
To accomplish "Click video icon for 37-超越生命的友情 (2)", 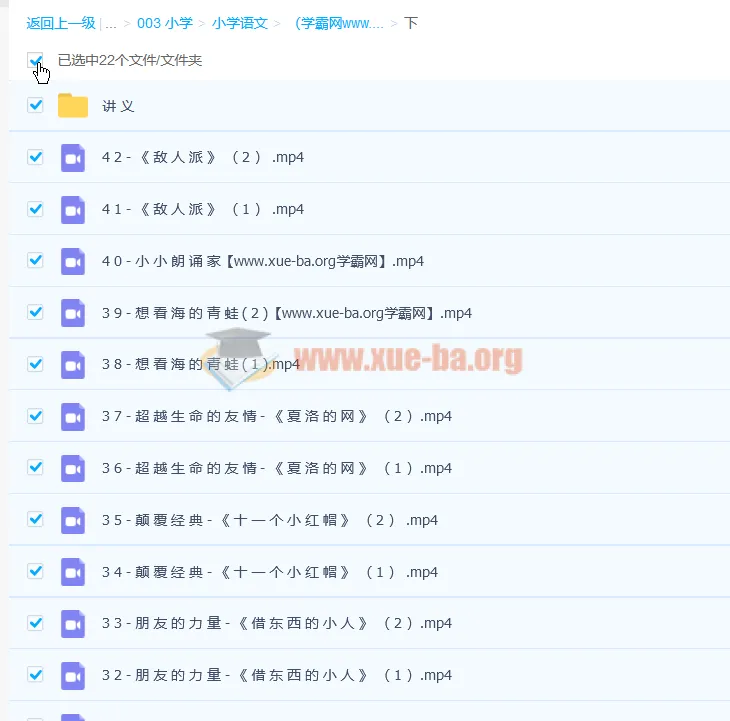I will pyautogui.click(x=73, y=417).
